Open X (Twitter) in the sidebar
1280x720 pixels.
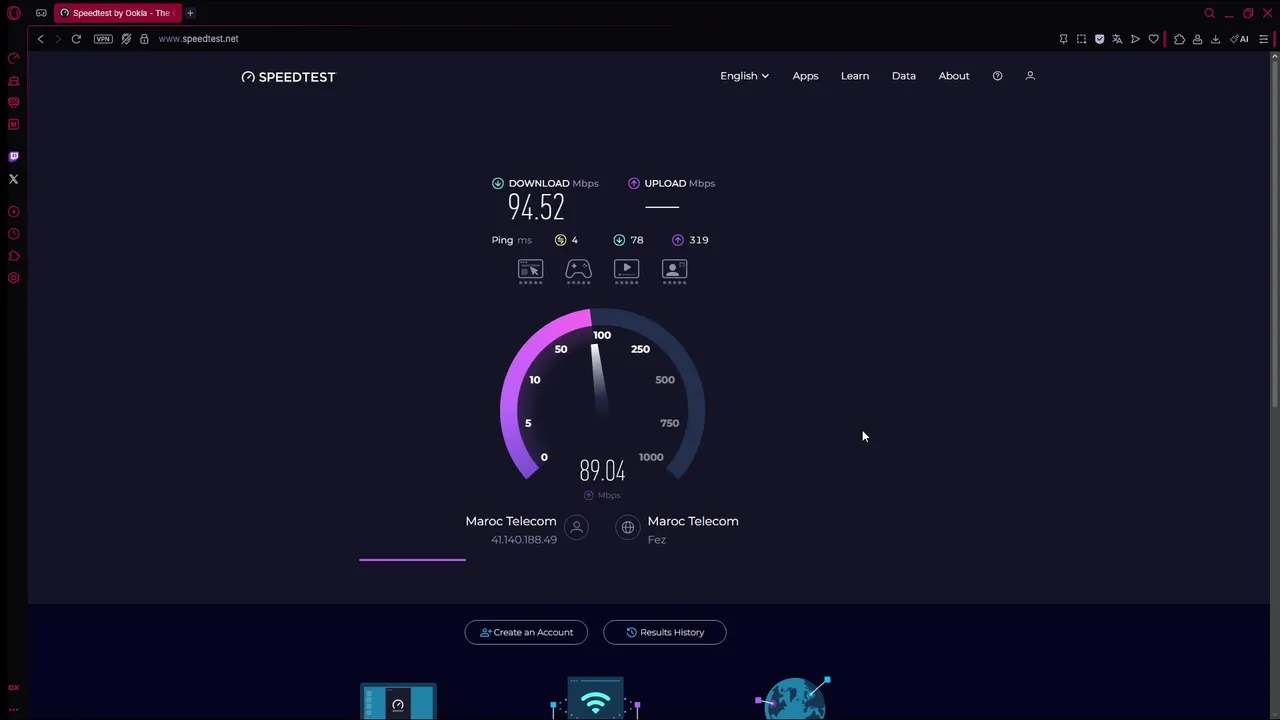point(14,179)
